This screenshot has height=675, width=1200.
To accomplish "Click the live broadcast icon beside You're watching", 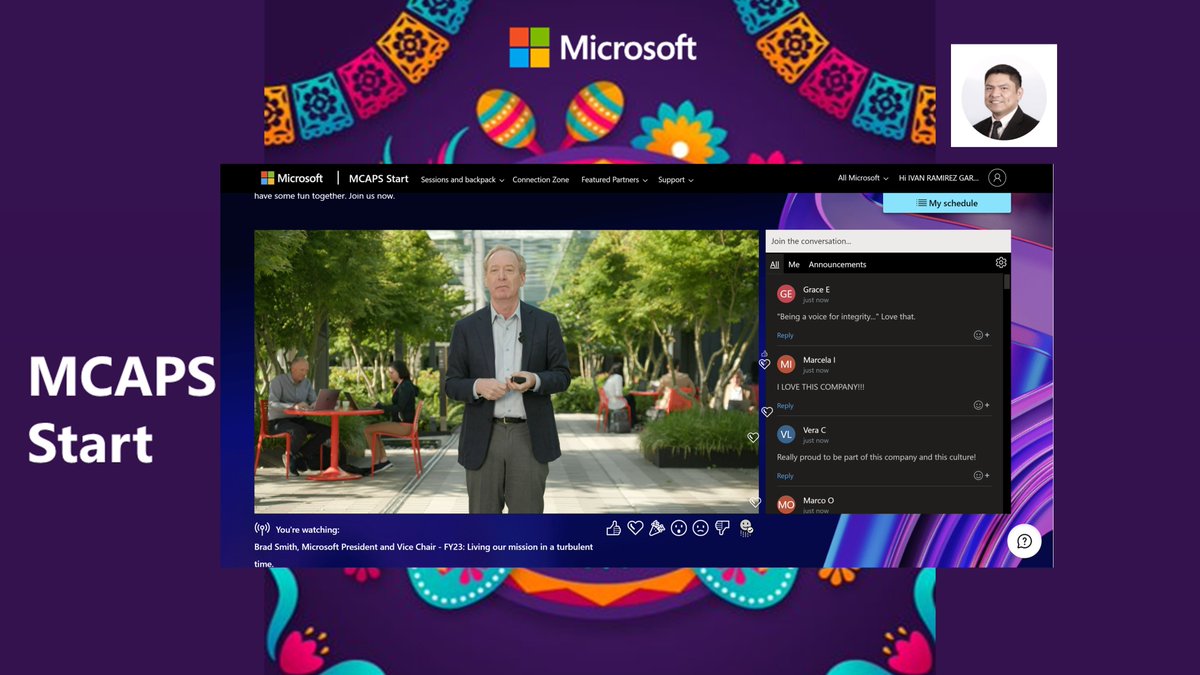I will click(262, 529).
